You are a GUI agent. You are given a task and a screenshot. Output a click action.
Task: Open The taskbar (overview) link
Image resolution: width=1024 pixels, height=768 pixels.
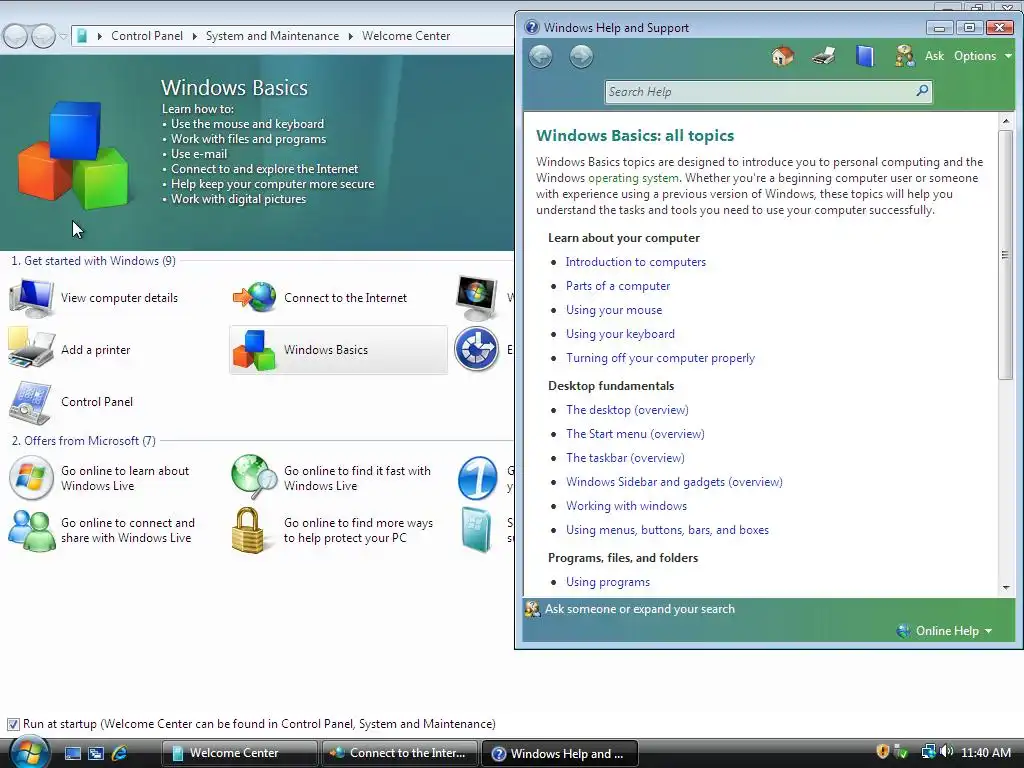[625, 458]
